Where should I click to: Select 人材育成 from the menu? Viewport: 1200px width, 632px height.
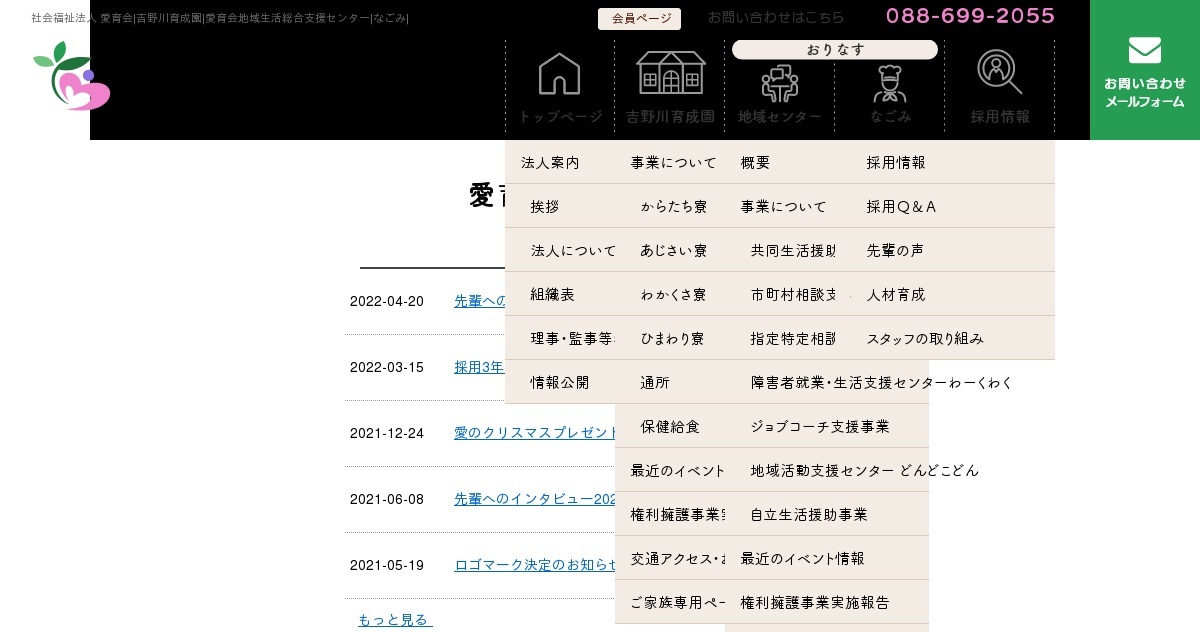coord(896,295)
